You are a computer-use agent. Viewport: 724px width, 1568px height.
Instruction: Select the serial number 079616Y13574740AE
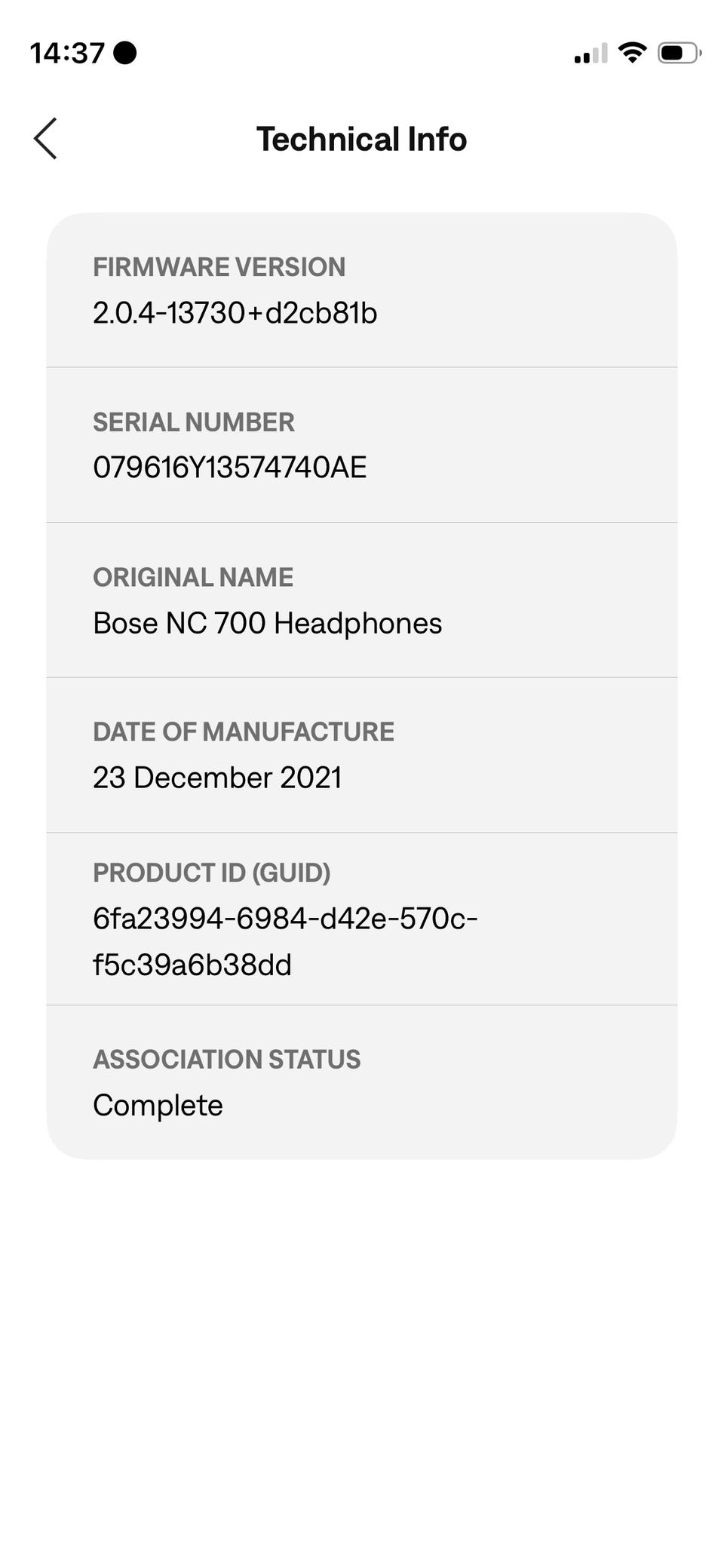point(229,468)
